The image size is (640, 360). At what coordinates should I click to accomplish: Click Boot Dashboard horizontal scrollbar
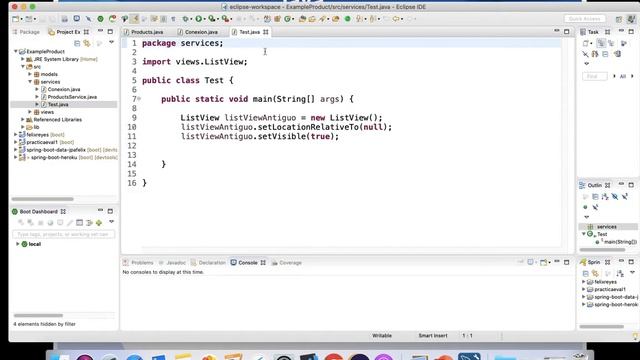[x=38, y=316]
